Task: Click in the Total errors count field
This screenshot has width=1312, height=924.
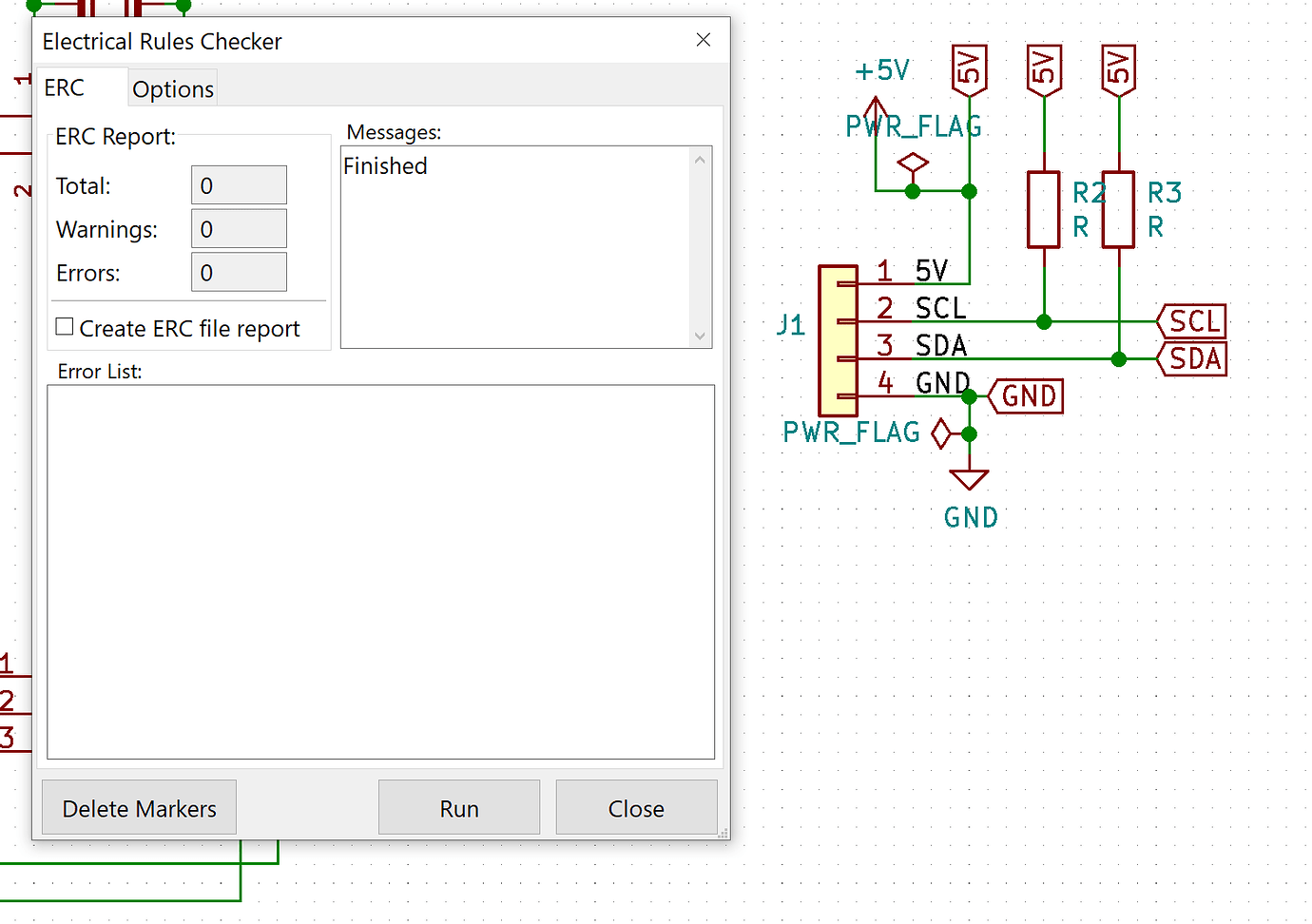Action: point(239,184)
